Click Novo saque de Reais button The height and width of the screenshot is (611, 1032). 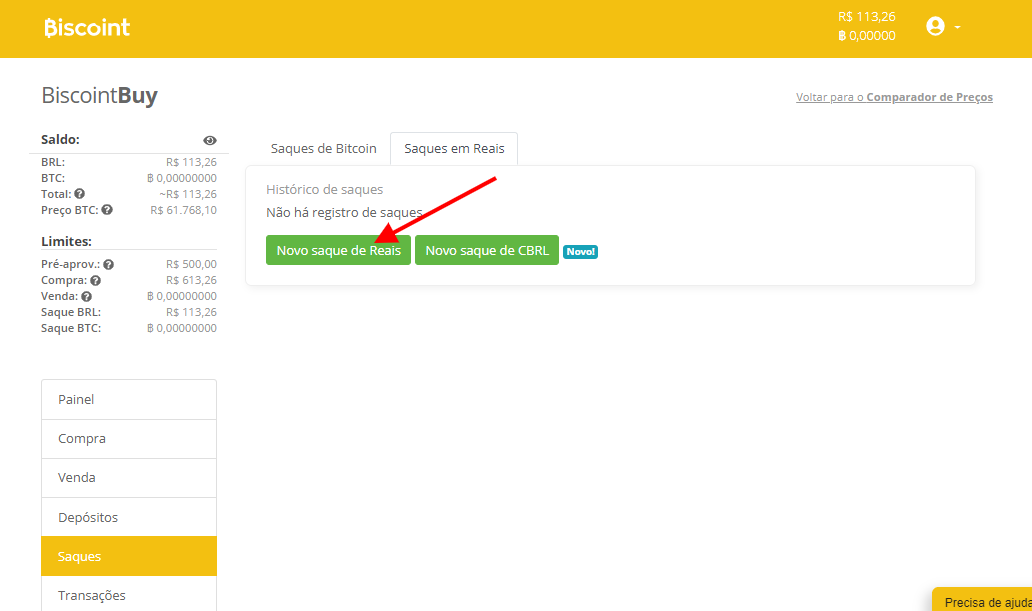click(x=338, y=250)
